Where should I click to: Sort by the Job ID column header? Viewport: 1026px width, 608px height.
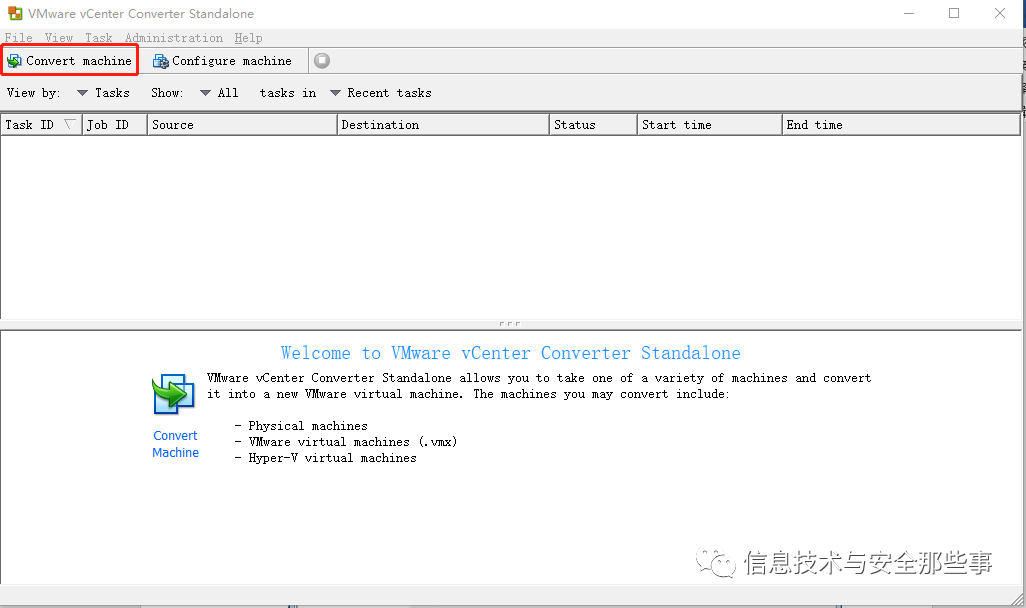115,125
